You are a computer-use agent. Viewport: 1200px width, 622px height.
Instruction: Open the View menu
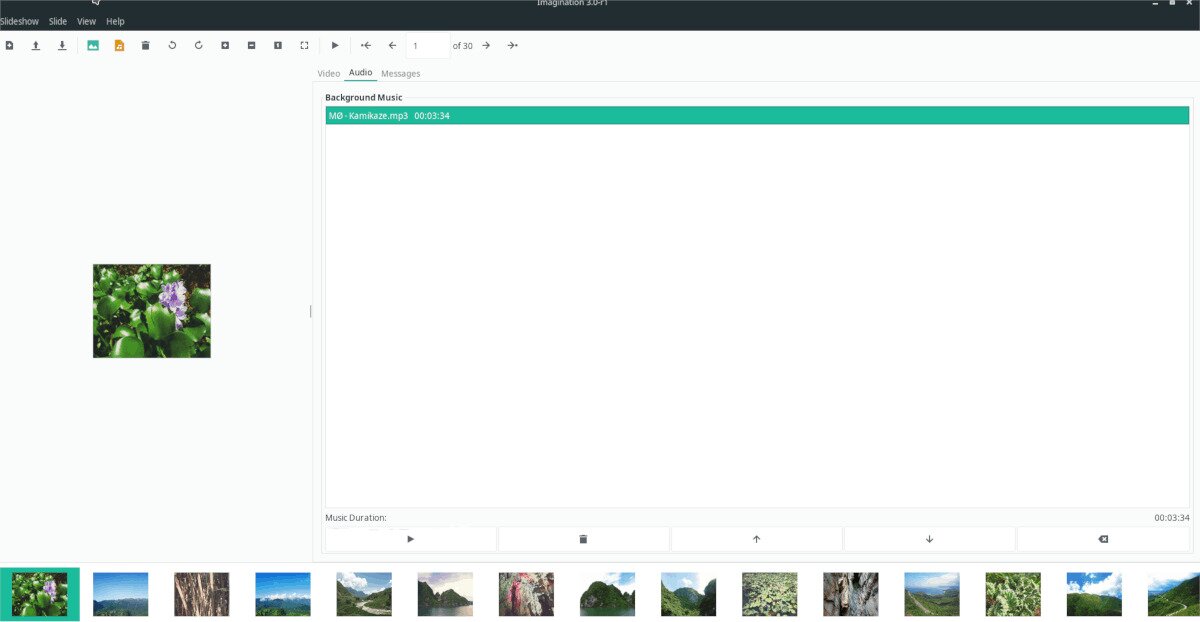click(87, 21)
